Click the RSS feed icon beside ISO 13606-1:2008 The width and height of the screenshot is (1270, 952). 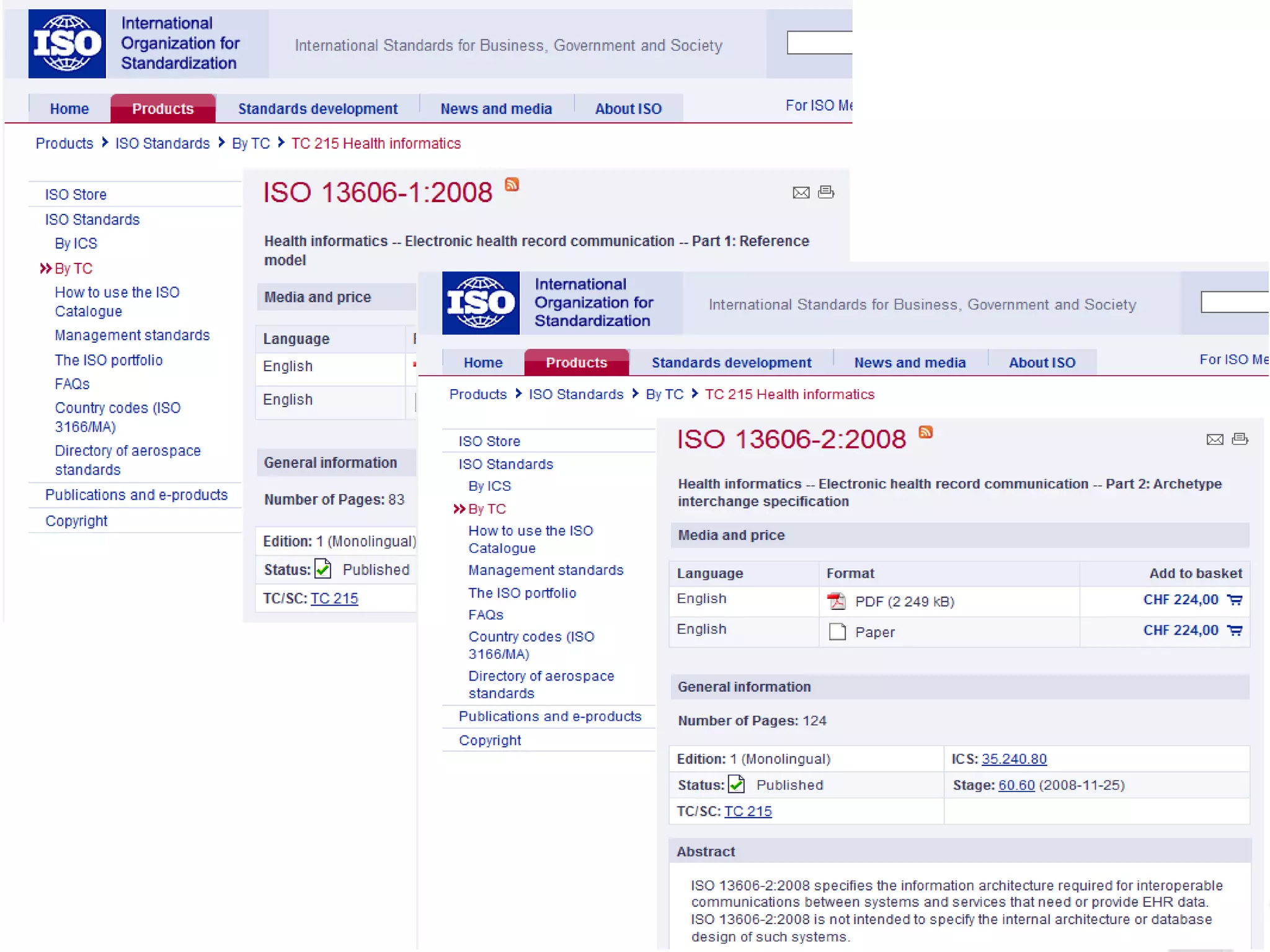[x=512, y=184]
